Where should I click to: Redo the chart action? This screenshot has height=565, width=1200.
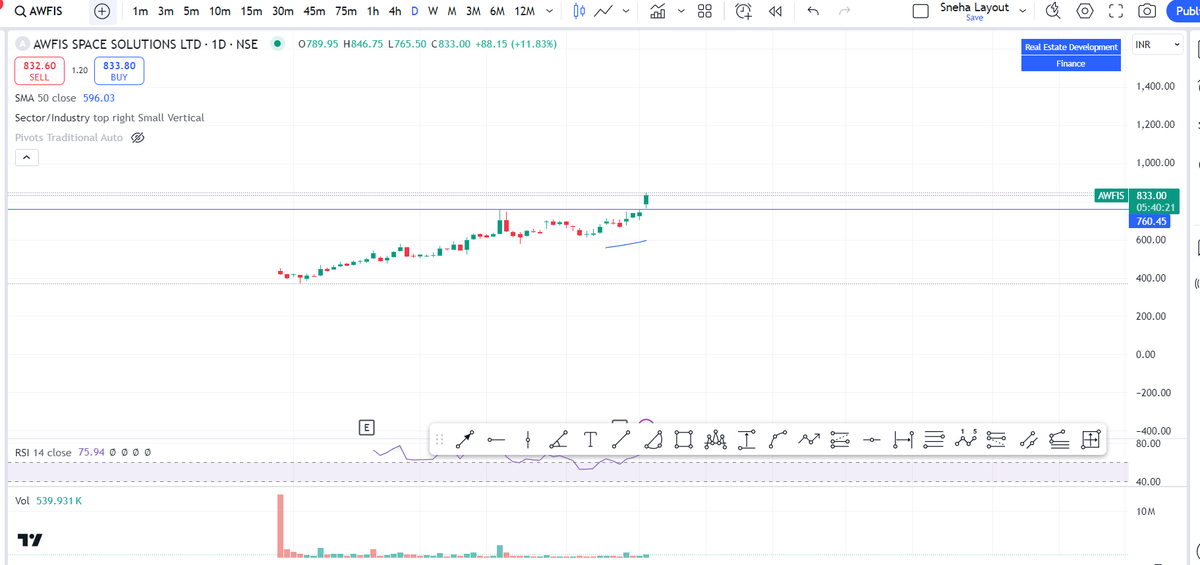point(843,12)
